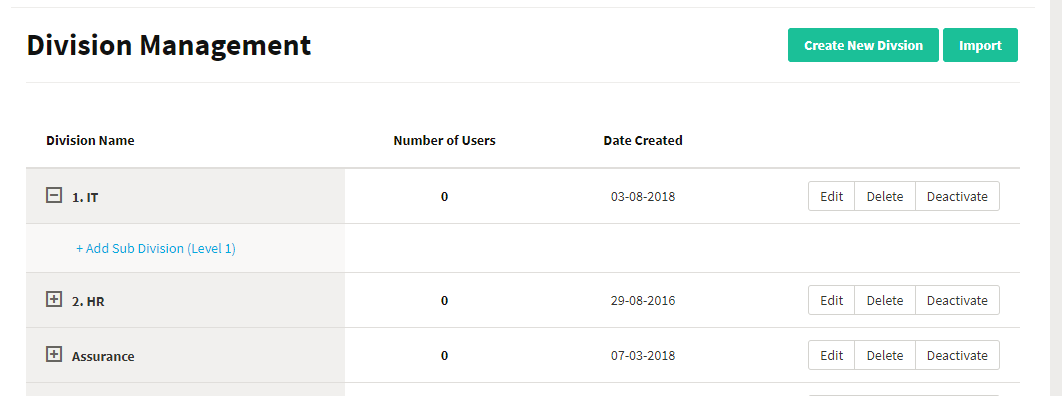
Task: Select the 2. HR division name
Action: [x=88, y=301]
